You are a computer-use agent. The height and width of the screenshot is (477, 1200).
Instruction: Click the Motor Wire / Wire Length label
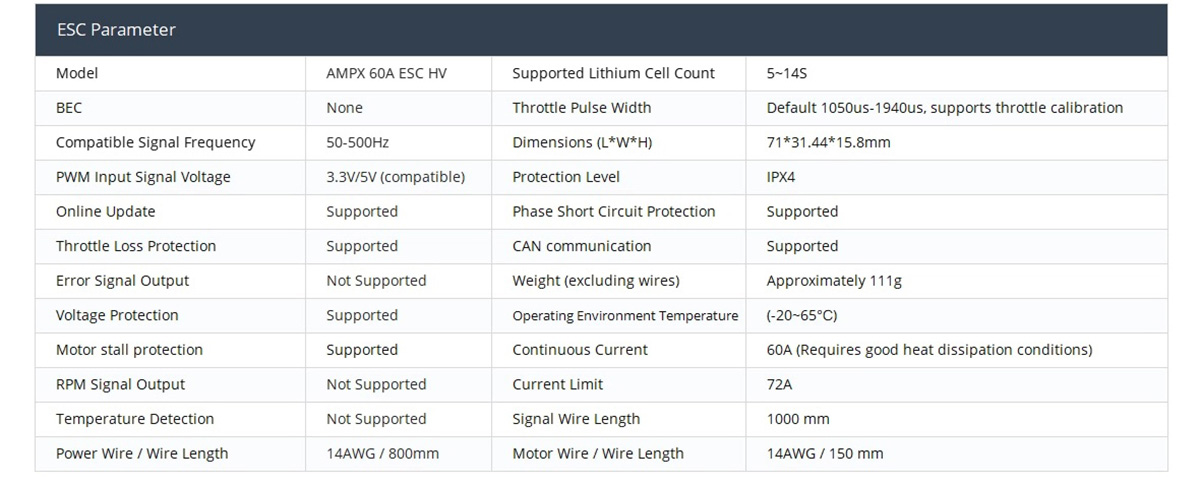point(598,454)
